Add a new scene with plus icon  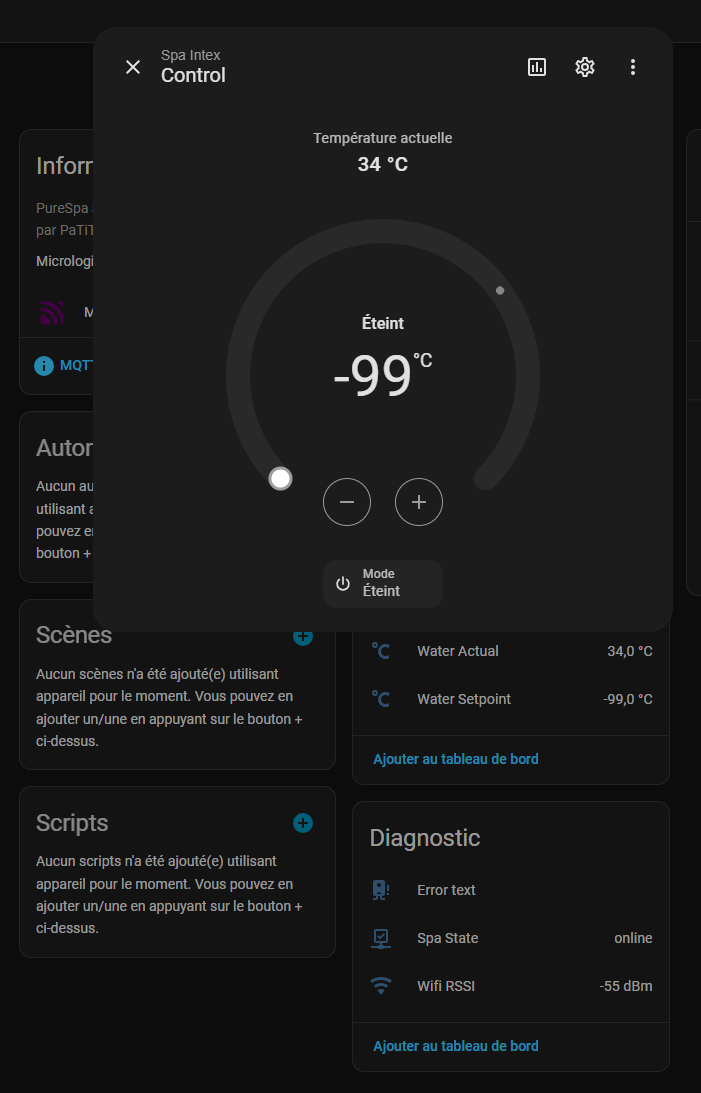pos(303,636)
